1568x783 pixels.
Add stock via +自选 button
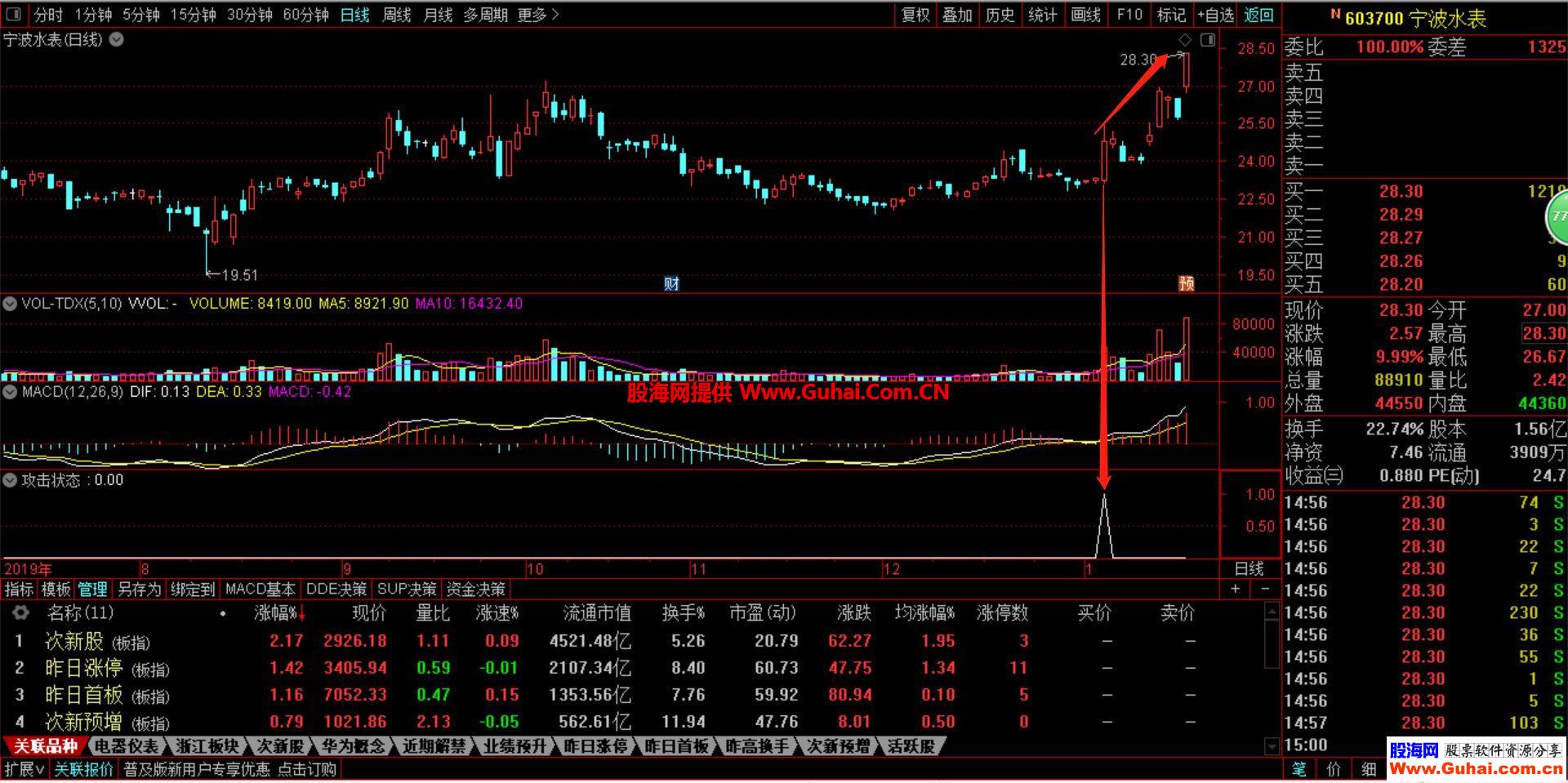coord(1216,15)
